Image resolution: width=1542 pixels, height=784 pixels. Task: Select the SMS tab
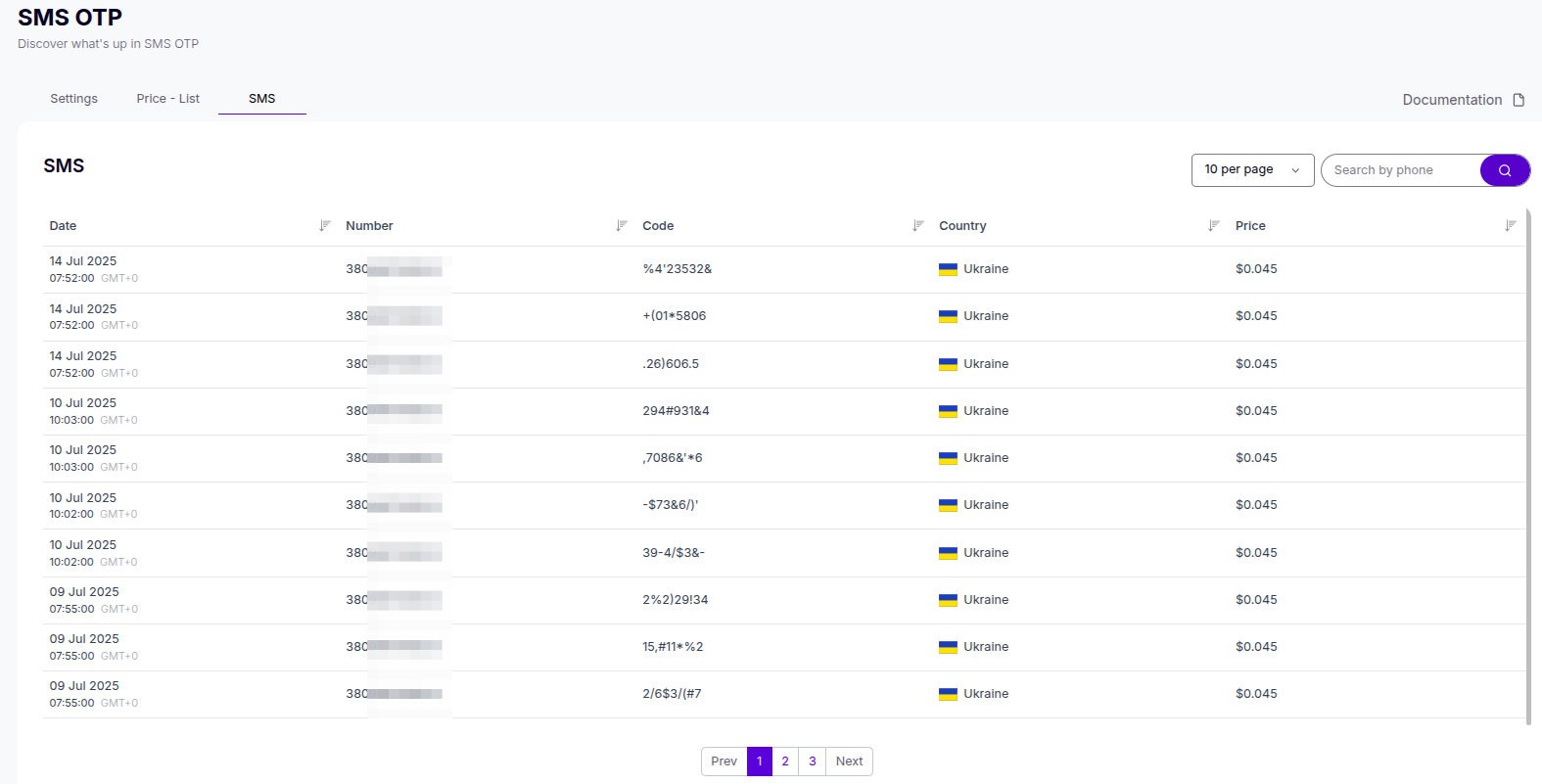261,99
